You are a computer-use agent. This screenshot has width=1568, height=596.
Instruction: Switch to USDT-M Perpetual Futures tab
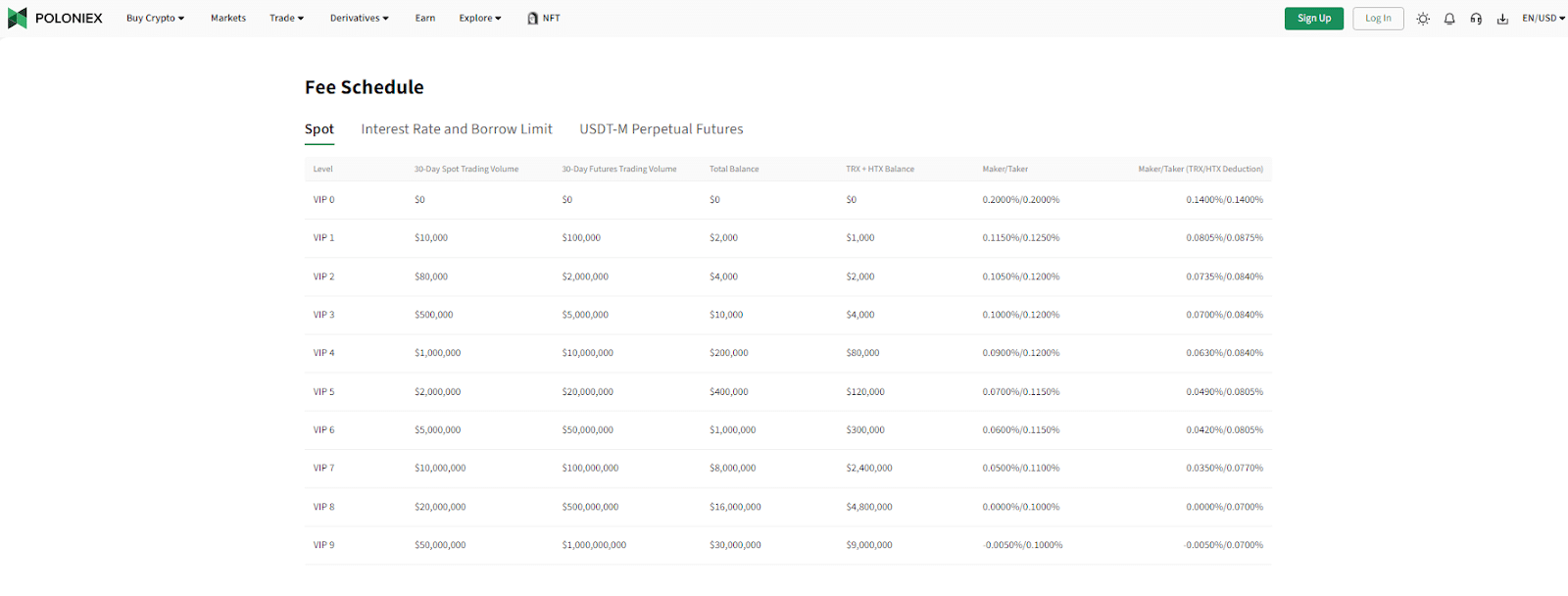tap(661, 129)
